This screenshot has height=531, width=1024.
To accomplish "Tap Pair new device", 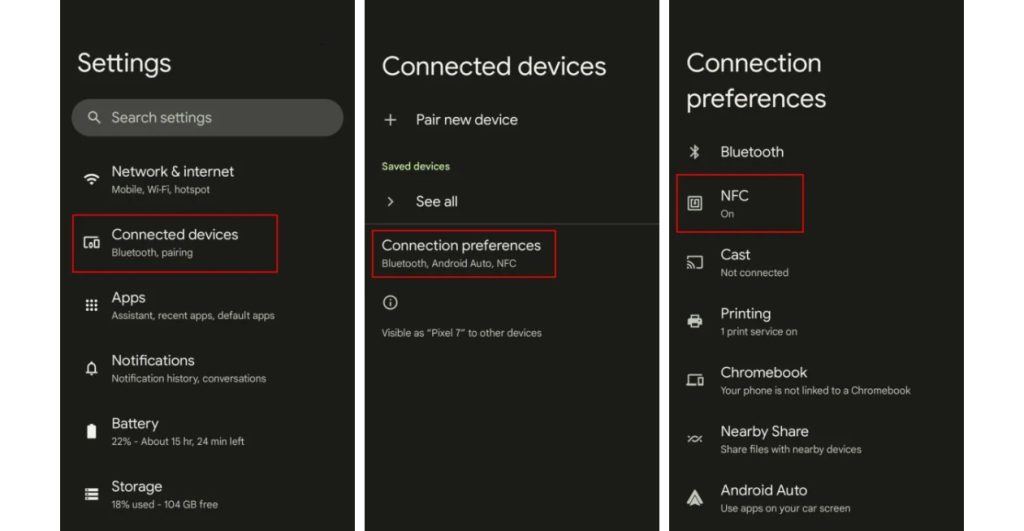I will [x=511, y=120].
